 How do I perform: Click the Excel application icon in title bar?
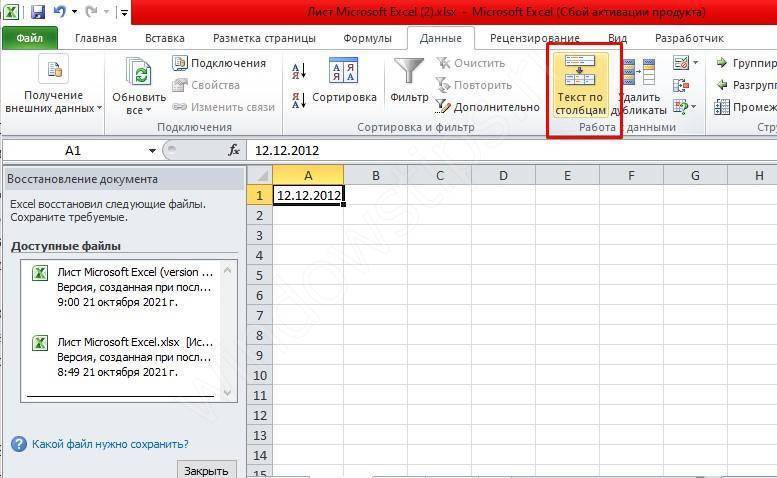pos(11,11)
